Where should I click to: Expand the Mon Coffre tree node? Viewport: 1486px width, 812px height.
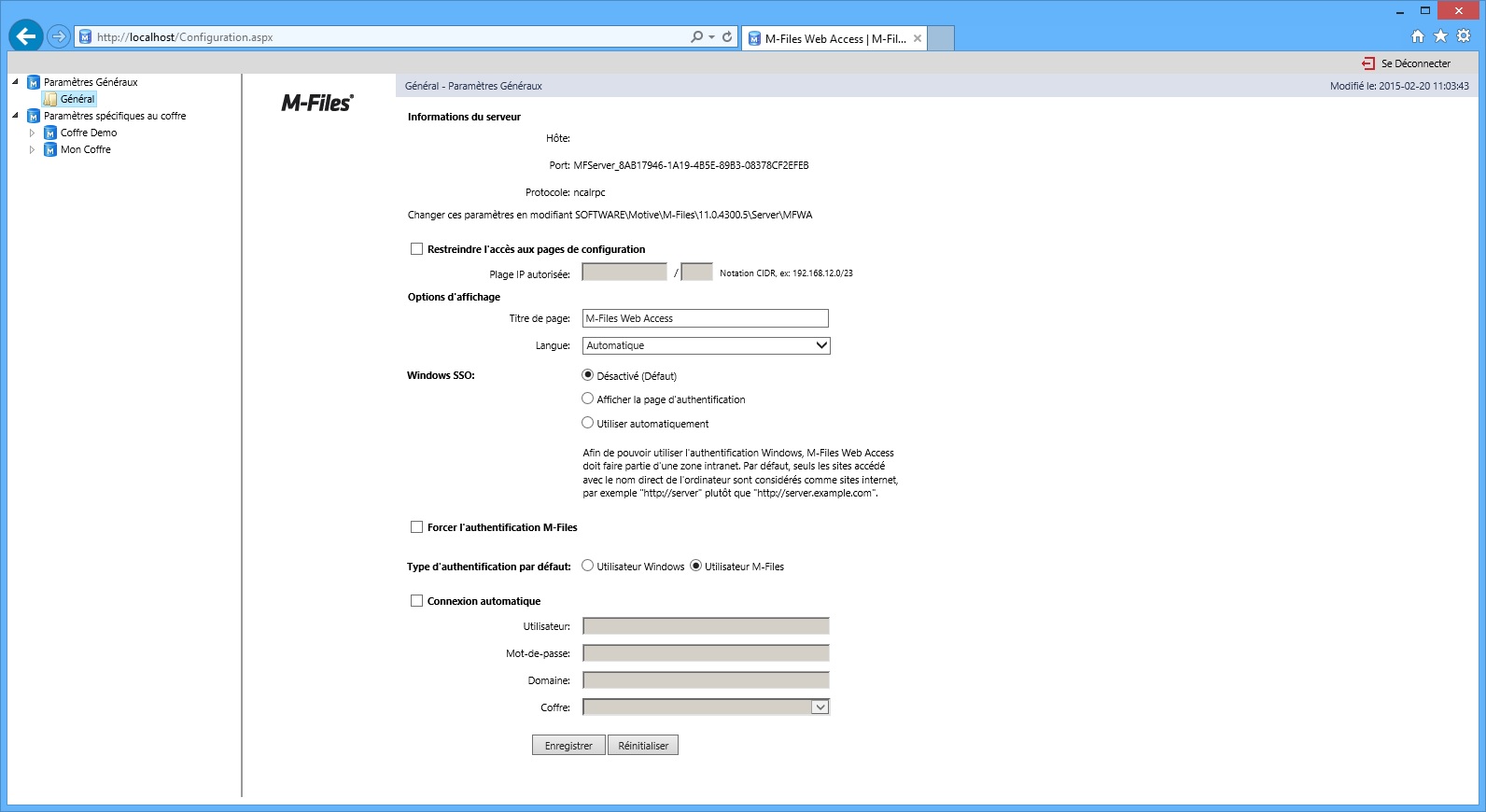click(32, 149)
